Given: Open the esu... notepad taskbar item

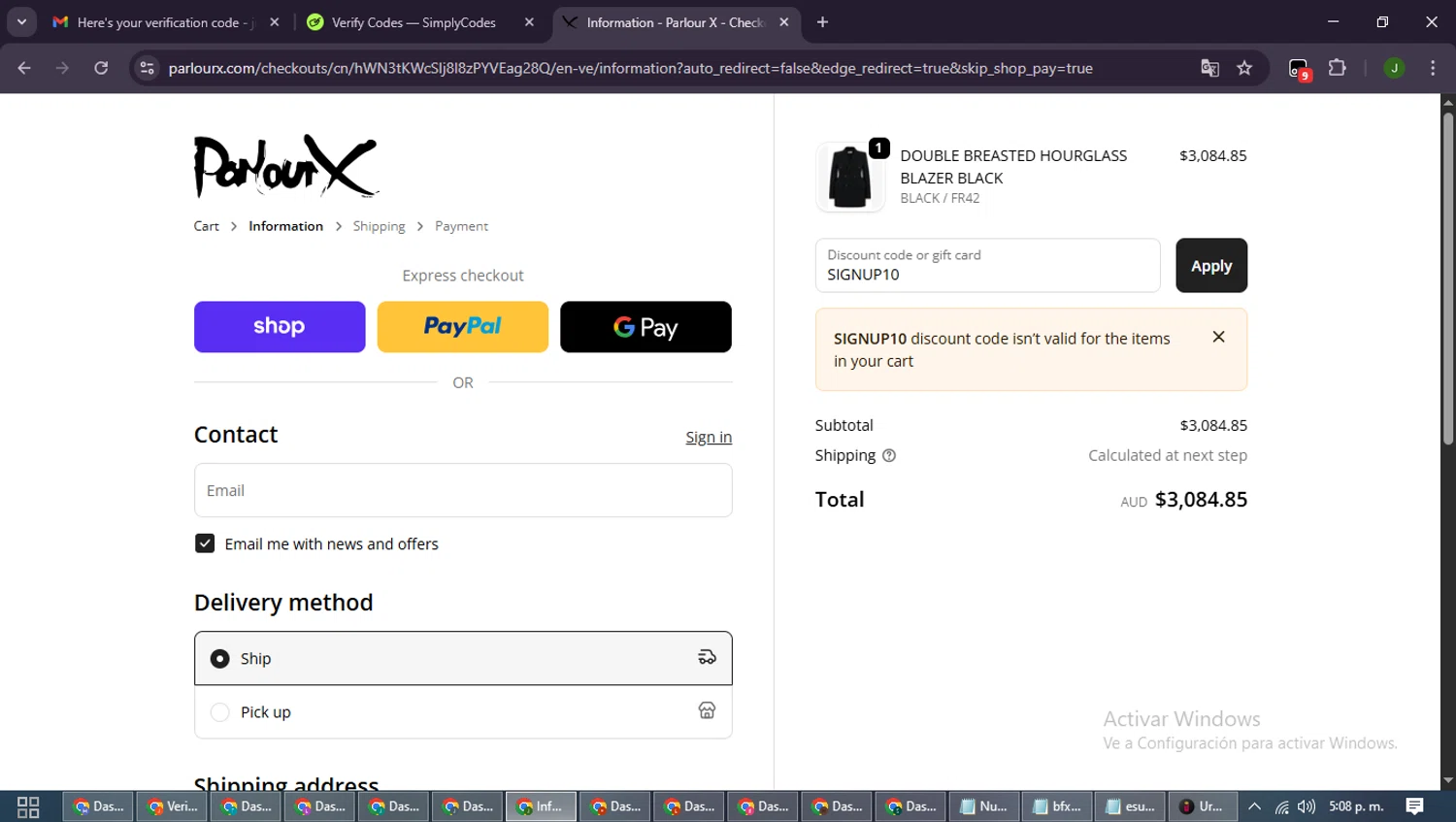Looking at the screenshot, I should click(1131, 806).
